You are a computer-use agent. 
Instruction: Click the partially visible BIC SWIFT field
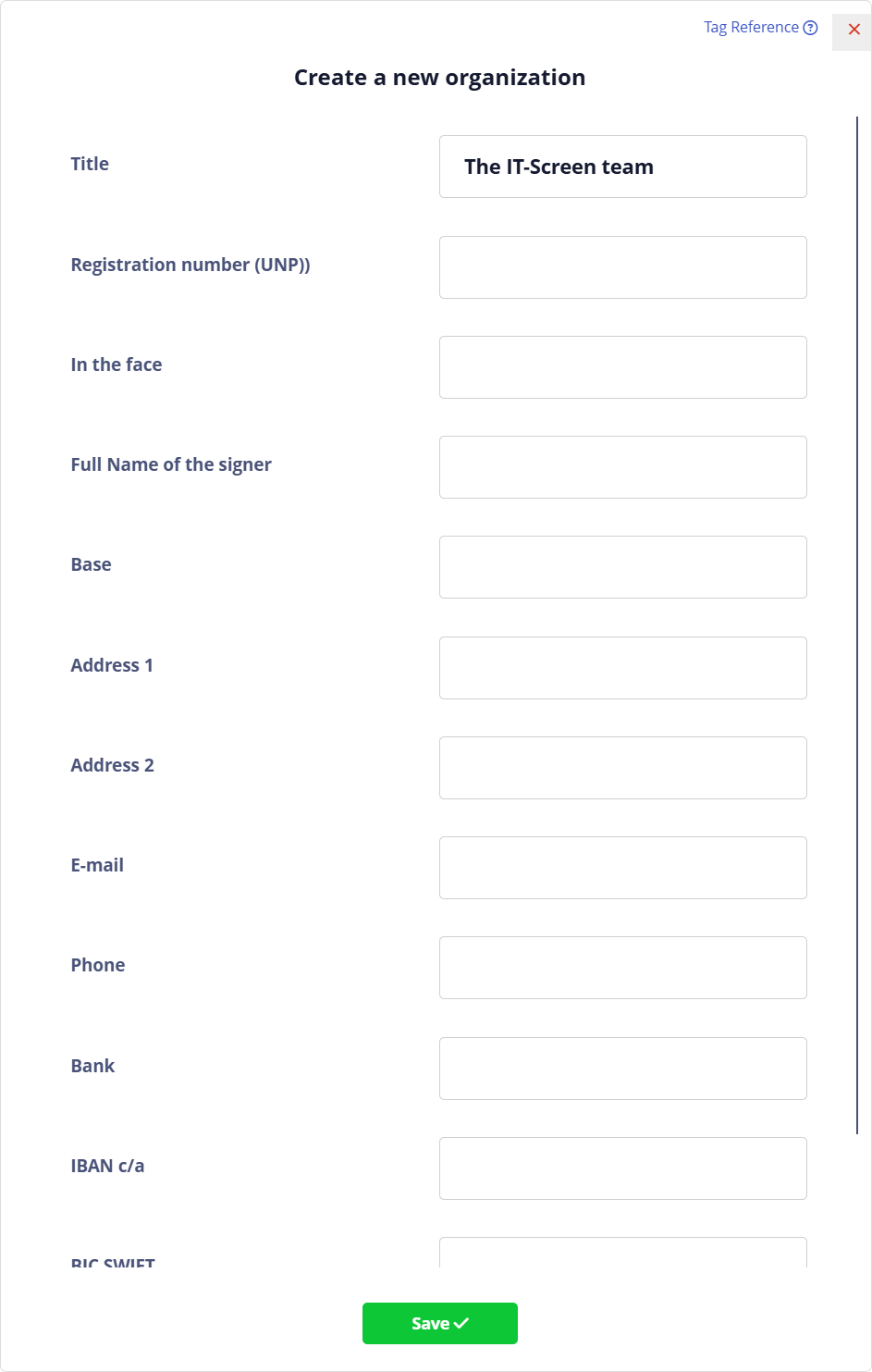[x=623, y=1253]
